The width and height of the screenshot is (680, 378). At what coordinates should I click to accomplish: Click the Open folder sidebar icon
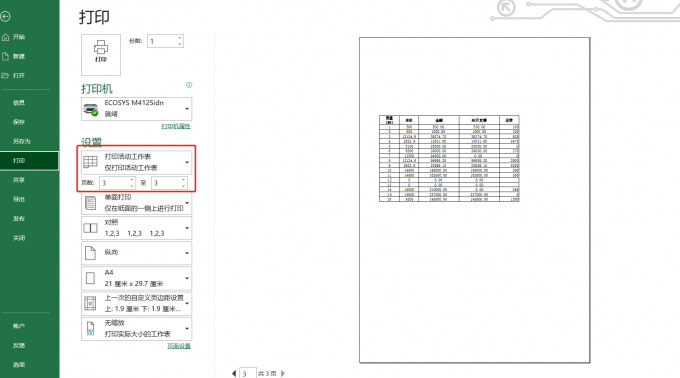pyautogui.click(x=5, y=75)
